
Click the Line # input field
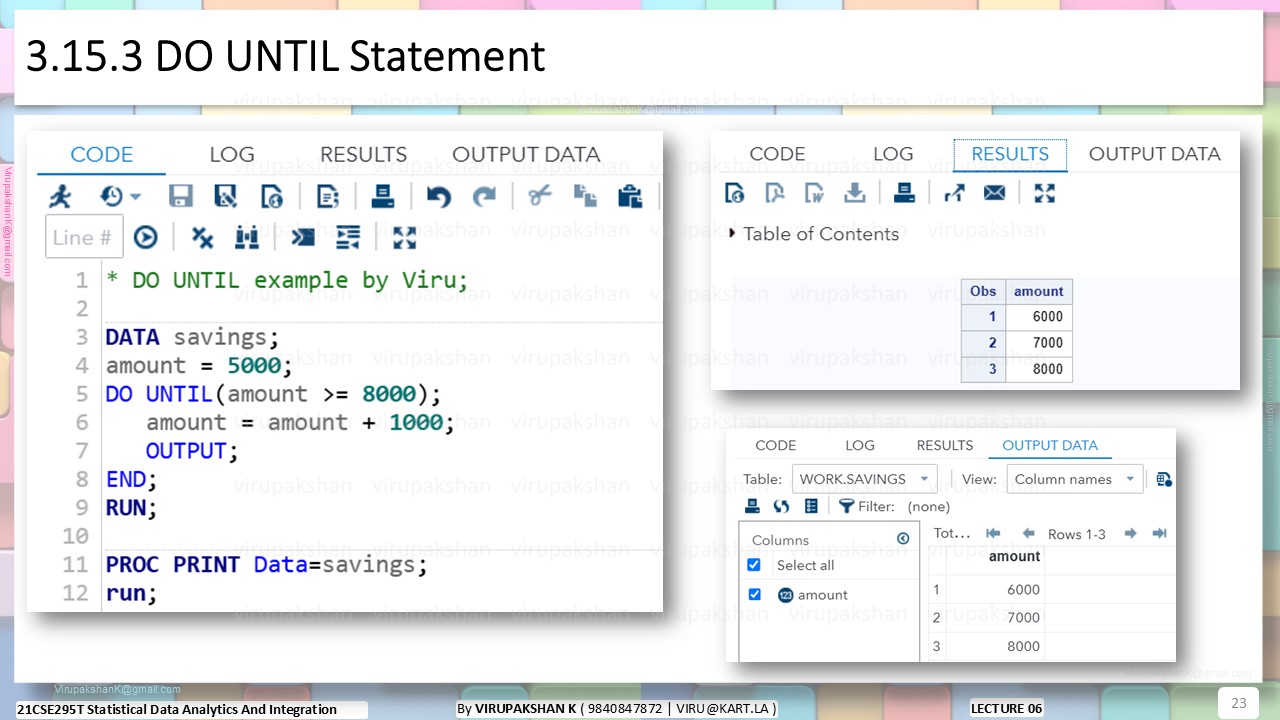point(84,237)
